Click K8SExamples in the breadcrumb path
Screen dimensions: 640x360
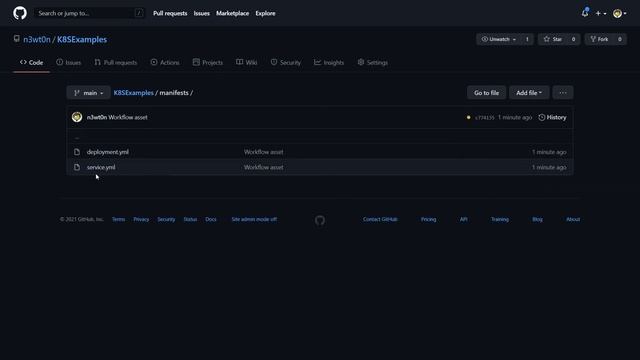pos(133,93)
